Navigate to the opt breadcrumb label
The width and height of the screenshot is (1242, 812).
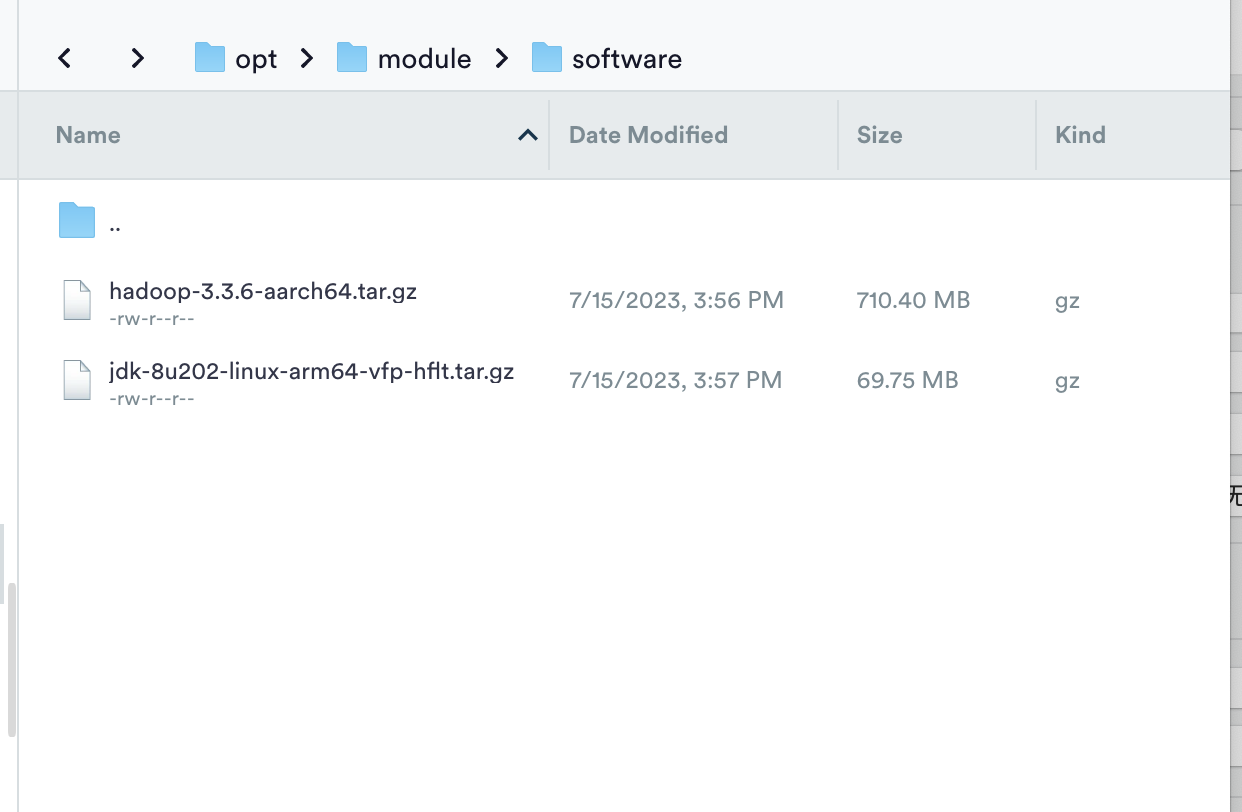click(256, 59)
